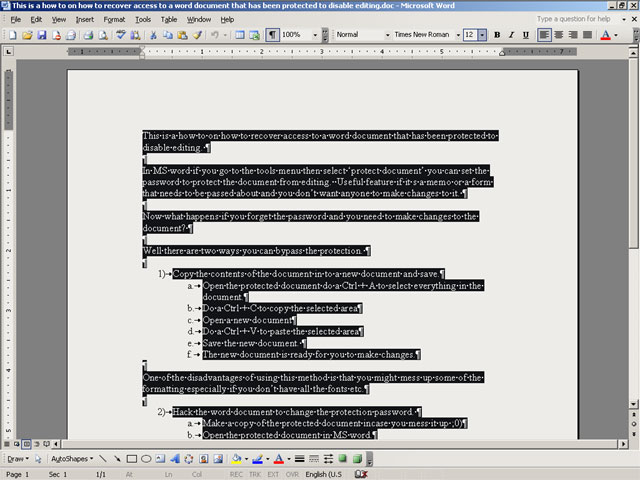This screenshot has width=640, height=480.
Task: Open the AutoShapes dropdown
Action: point(72,459)
